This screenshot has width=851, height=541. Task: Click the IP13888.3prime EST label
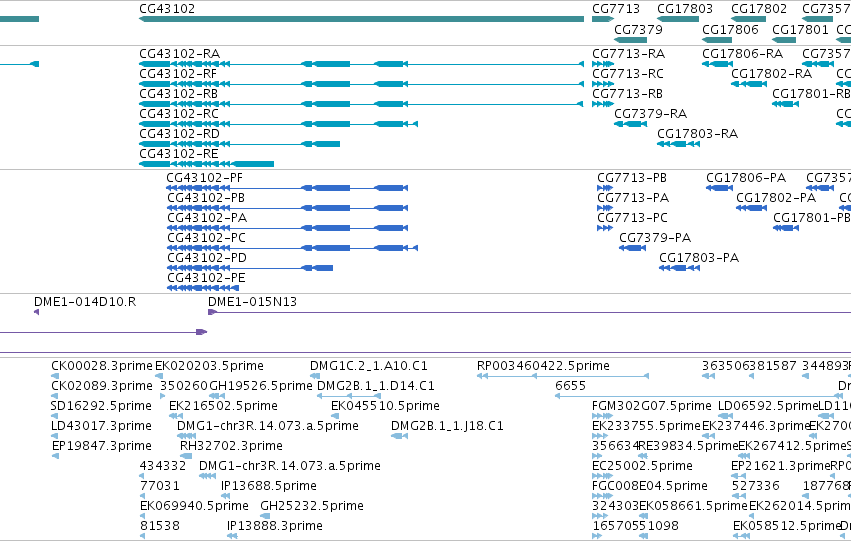(x=275, y=527)
